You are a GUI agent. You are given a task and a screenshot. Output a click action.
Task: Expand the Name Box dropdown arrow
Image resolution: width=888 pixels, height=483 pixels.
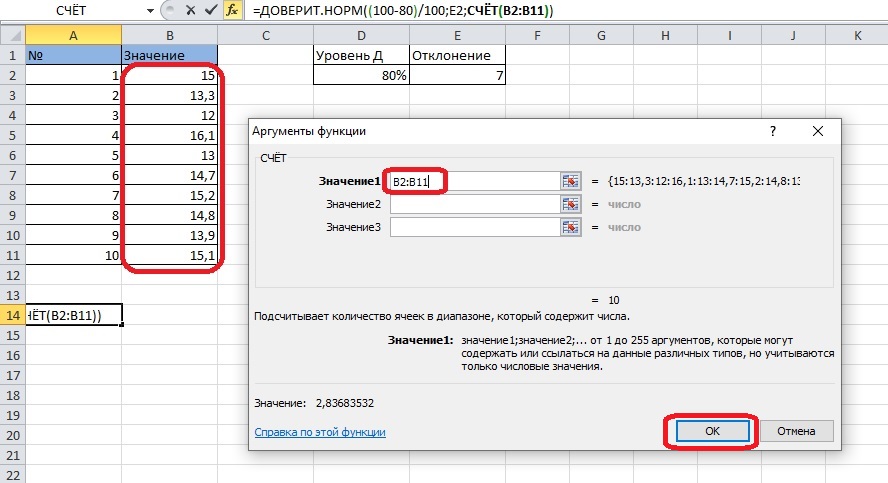[150, 11]
